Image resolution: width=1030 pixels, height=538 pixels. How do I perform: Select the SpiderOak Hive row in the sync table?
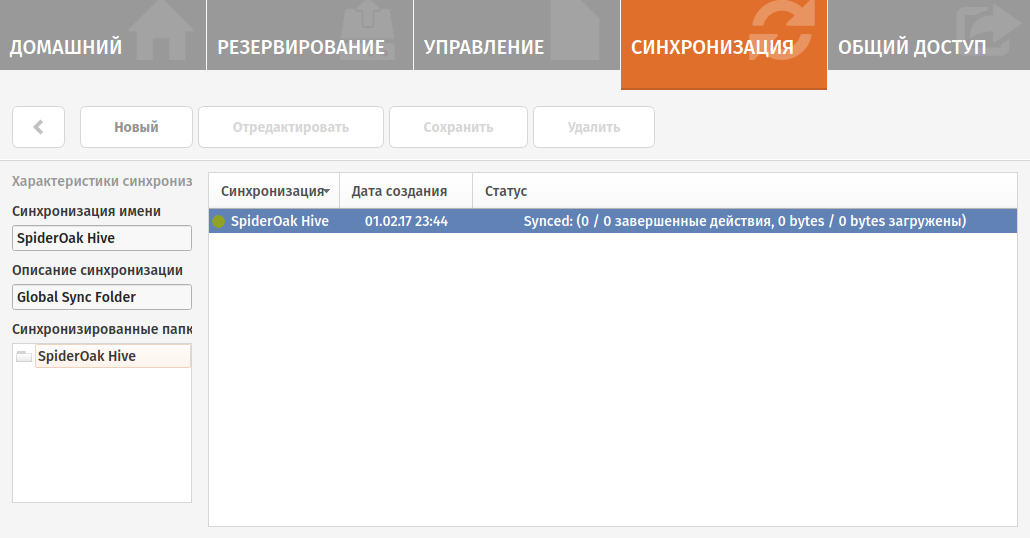point(613,221)
